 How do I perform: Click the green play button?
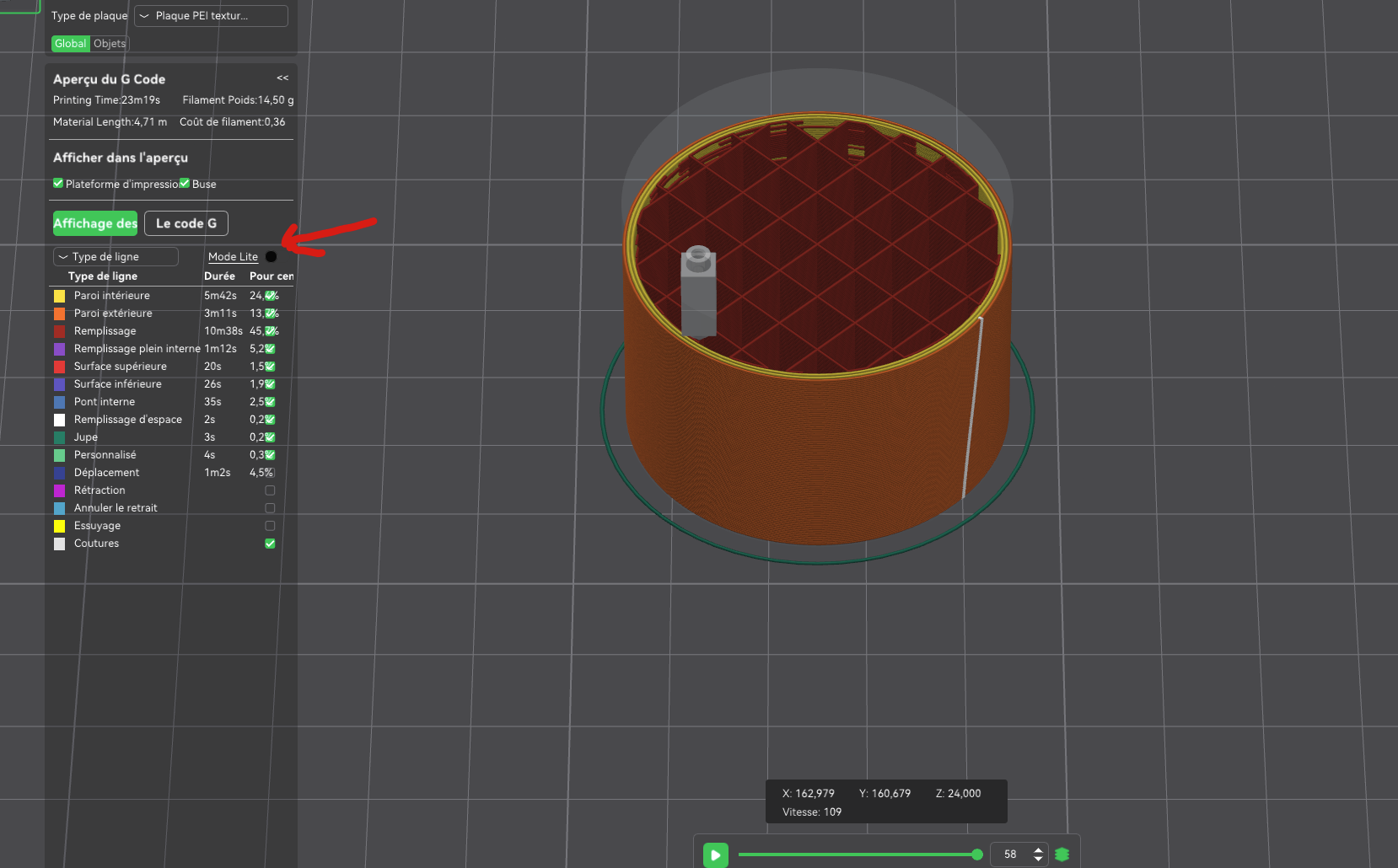[715, 855]
